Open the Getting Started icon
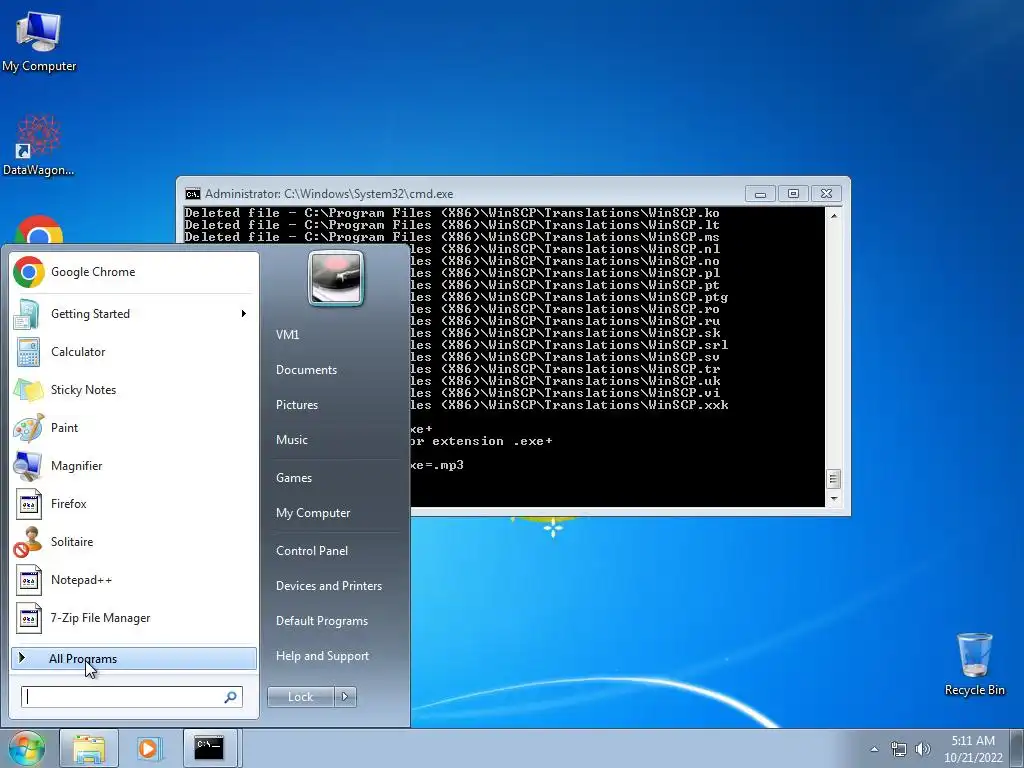This screenshot has height=768, width=1024. 29,314
